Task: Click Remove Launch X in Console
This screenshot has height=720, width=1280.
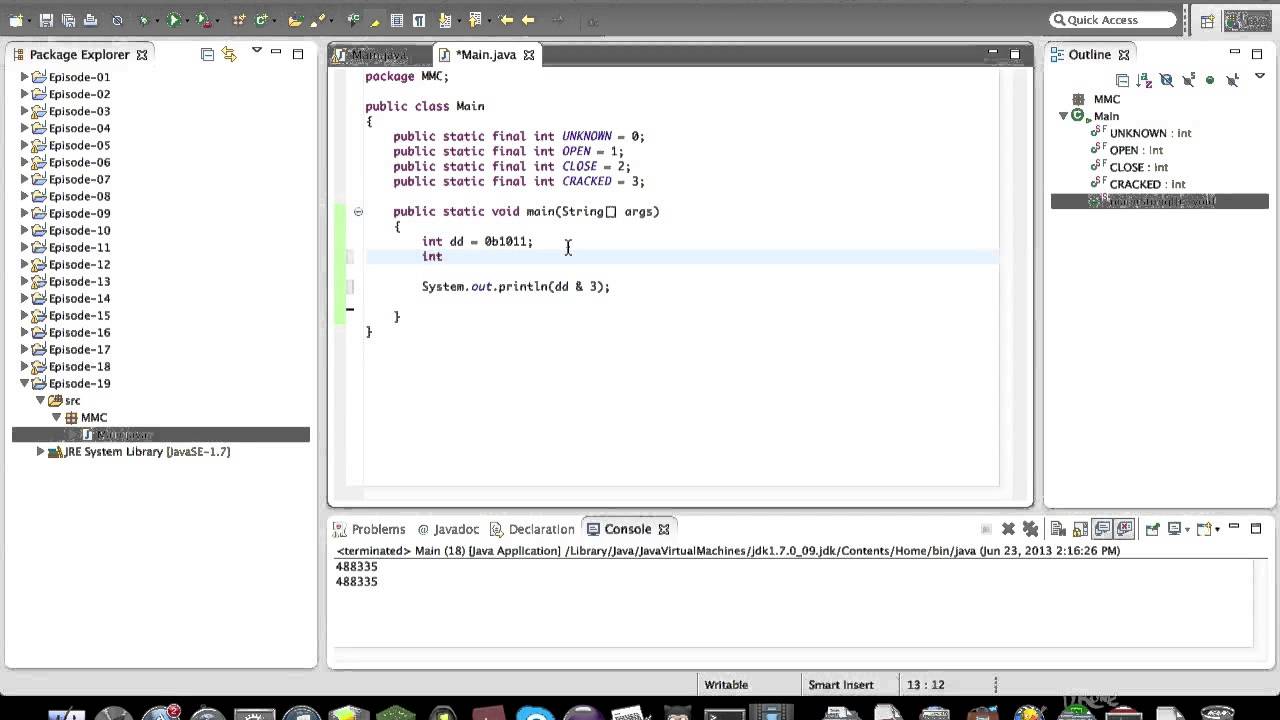Action: tap(1008, 529)
